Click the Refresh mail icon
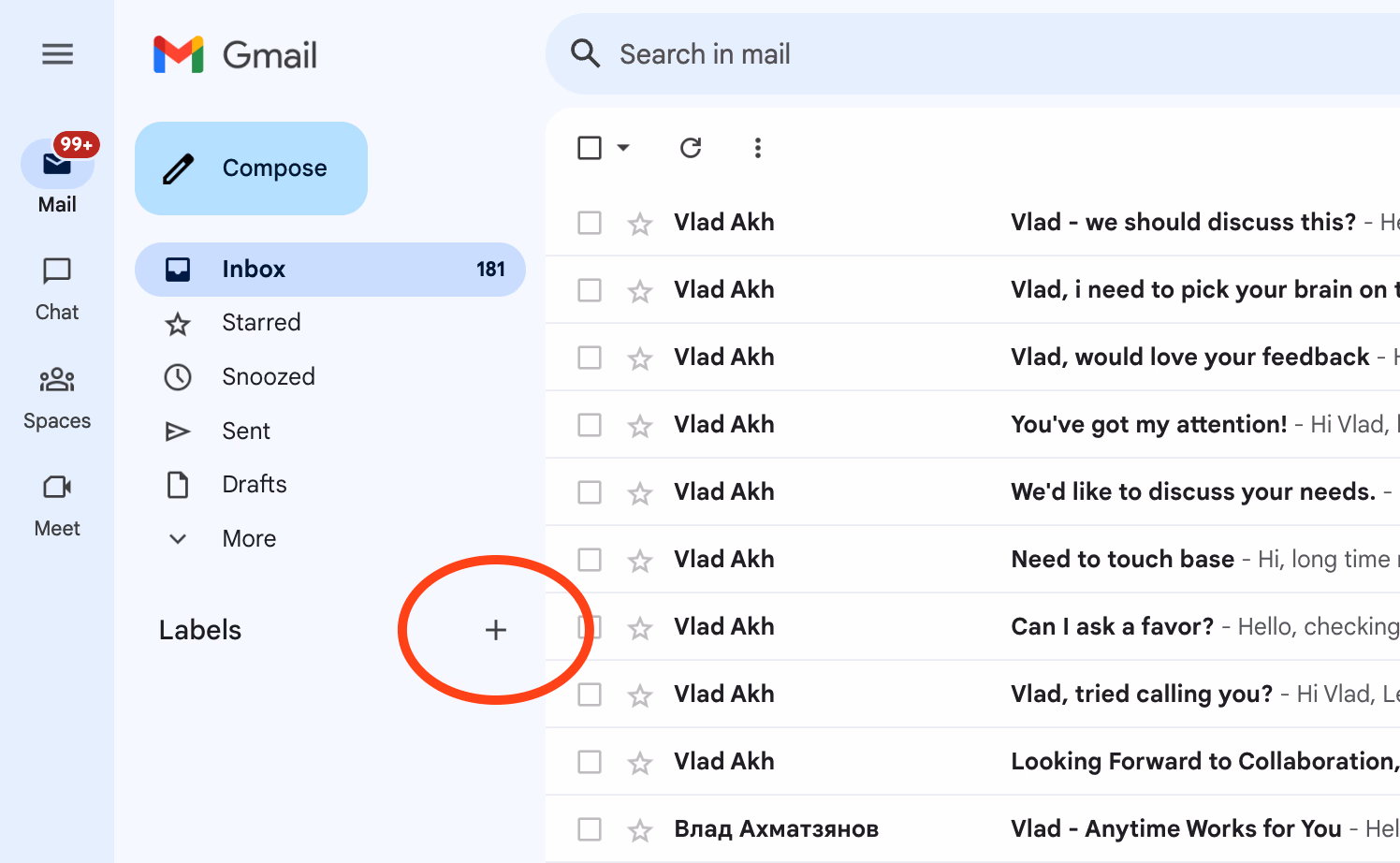 [691, 148]
